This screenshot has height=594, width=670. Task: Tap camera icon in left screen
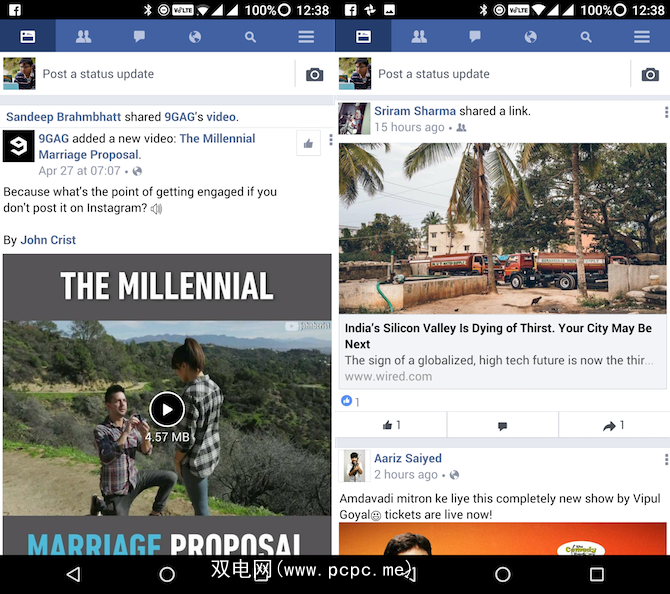314,74
